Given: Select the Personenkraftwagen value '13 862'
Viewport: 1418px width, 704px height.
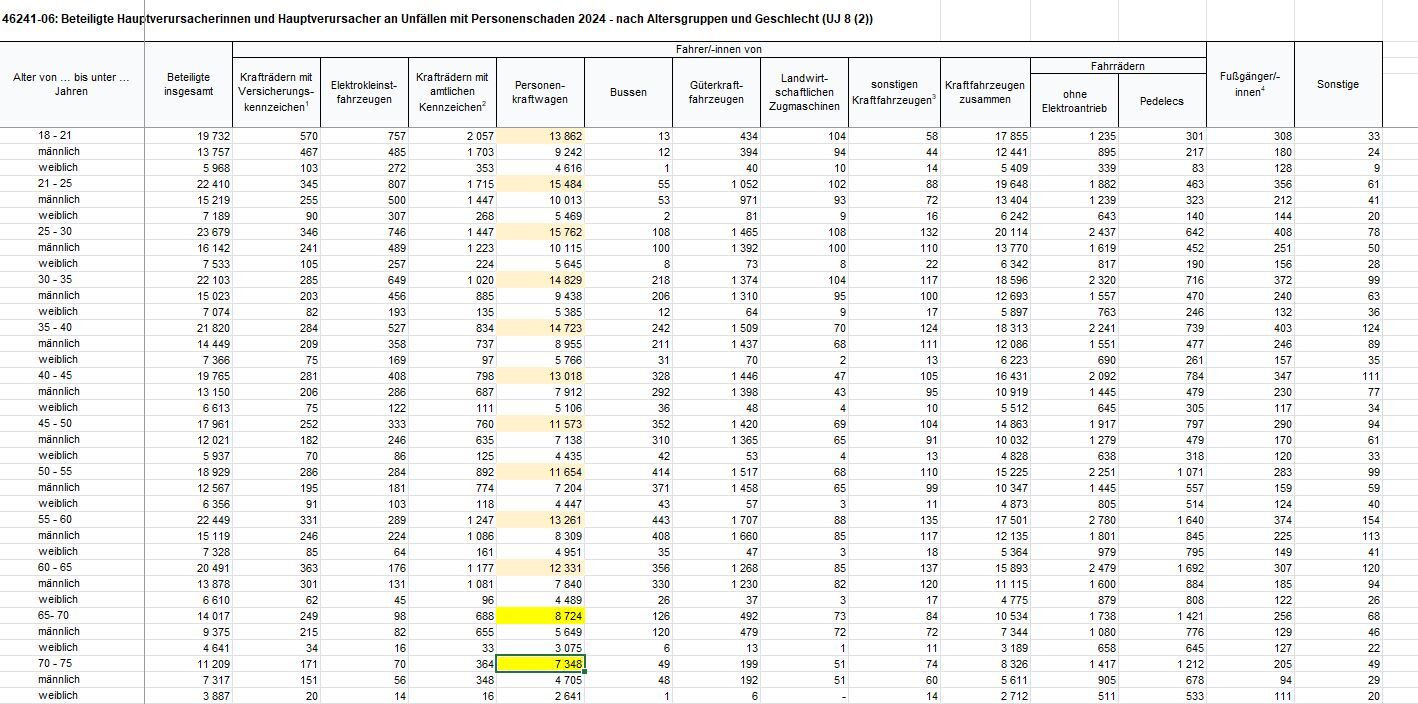Looking at the screenshot, I should coord(540,135).
